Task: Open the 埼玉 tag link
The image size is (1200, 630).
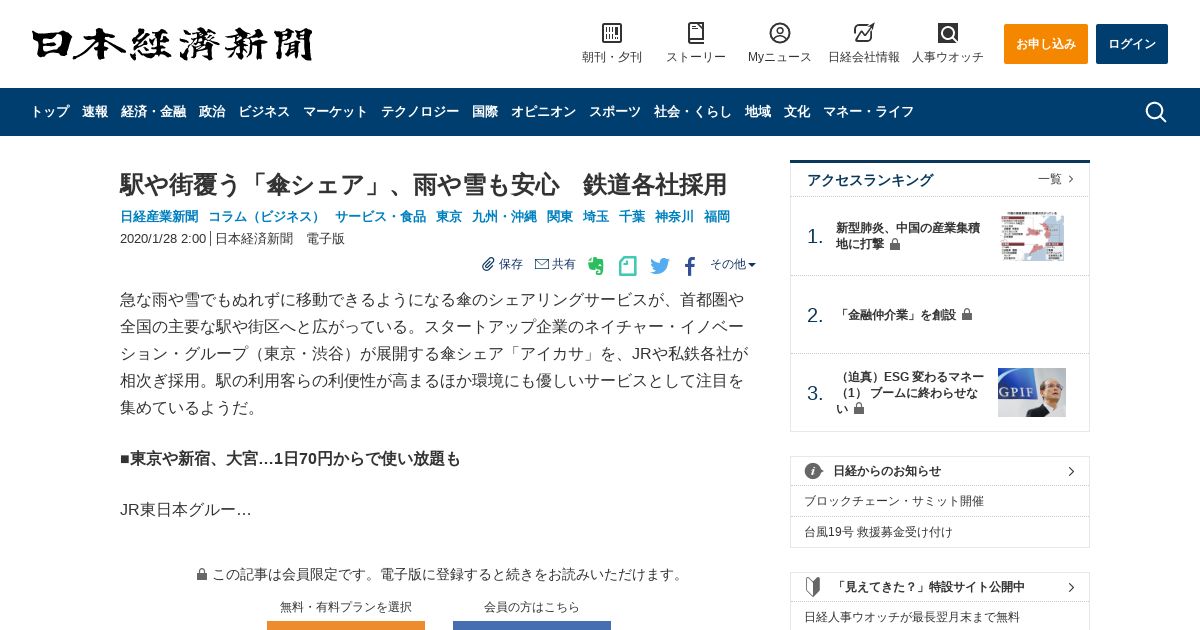Action: click(596, 216)
